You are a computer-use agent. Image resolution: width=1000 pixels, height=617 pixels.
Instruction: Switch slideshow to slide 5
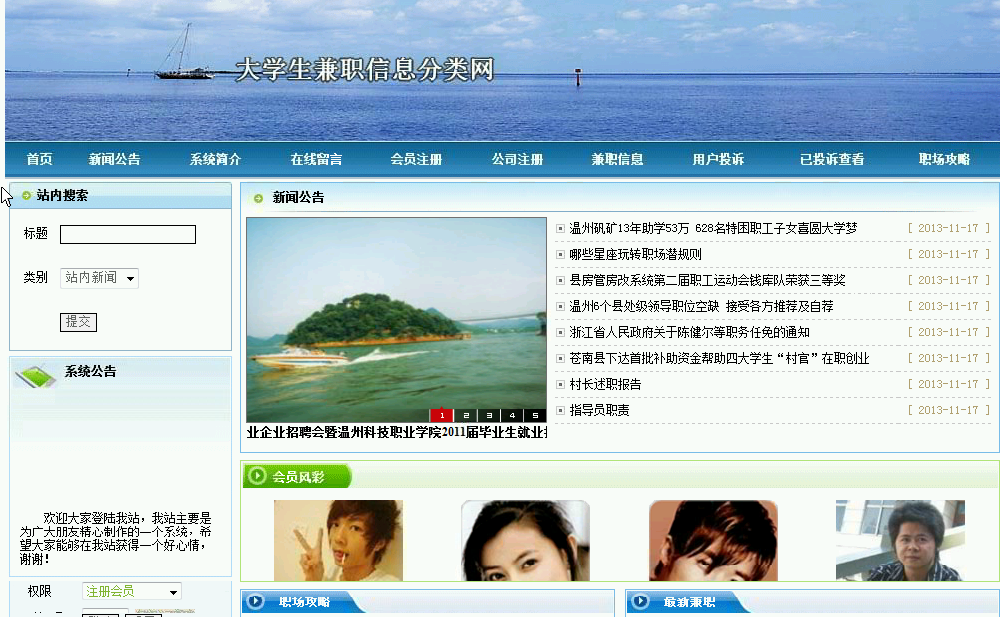[535, 415]
